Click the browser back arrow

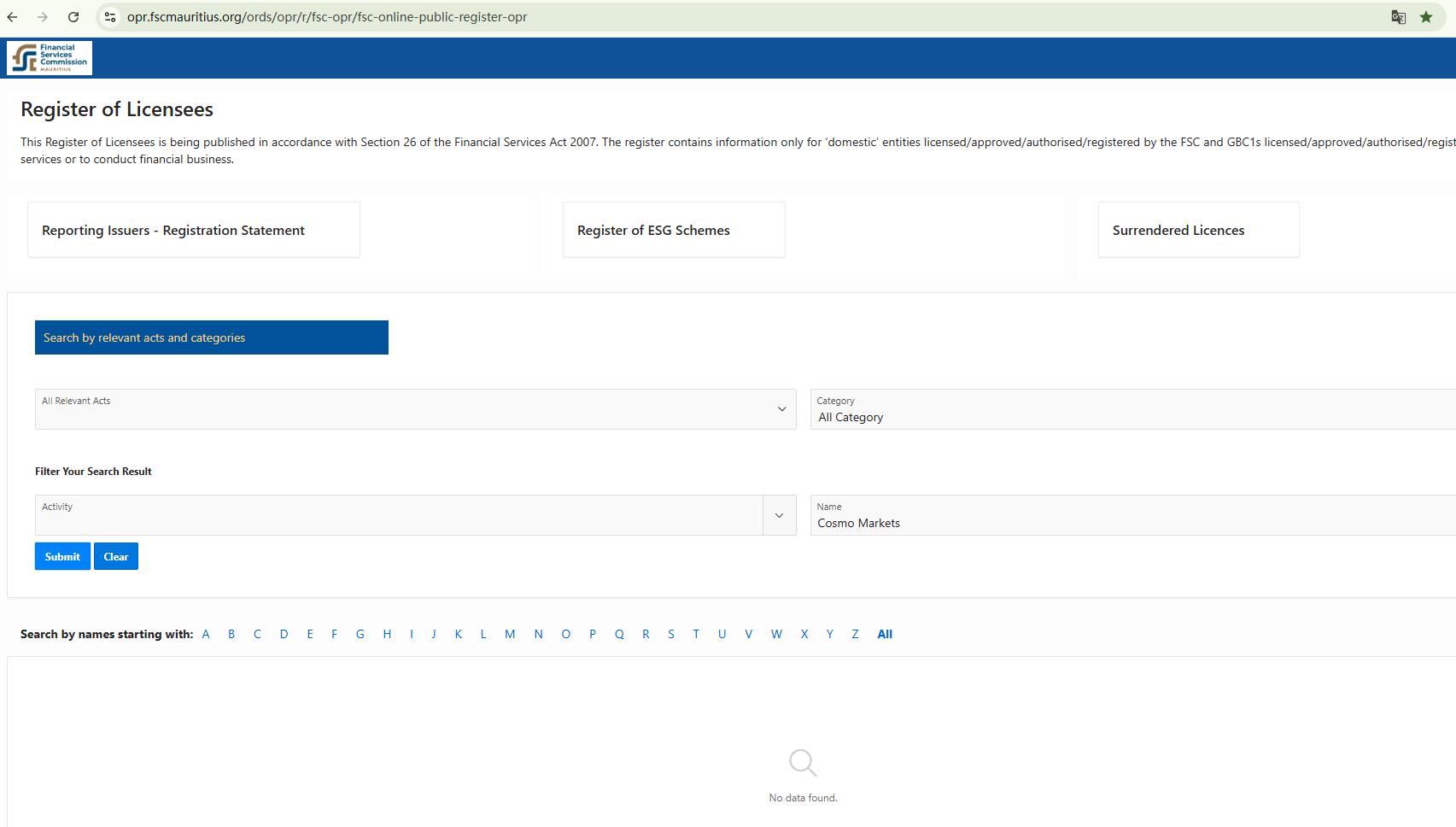pyautogui.click(x=13, y=17)
